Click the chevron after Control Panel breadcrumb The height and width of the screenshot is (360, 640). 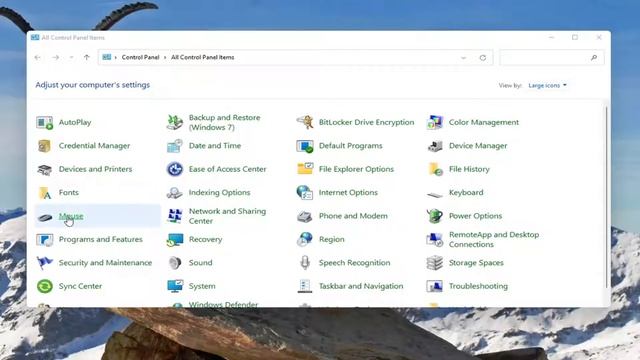pos(165,58)
